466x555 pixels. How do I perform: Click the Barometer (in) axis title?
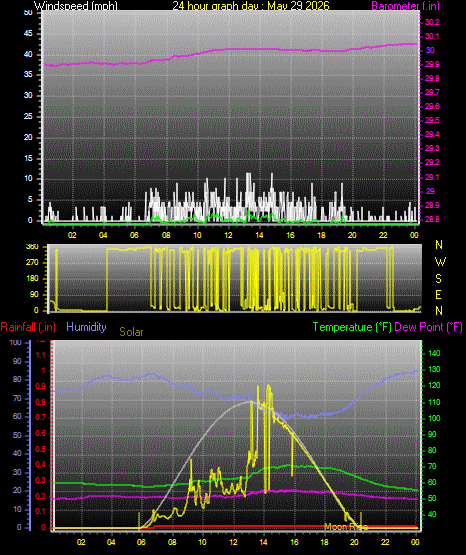coord(405,6)
